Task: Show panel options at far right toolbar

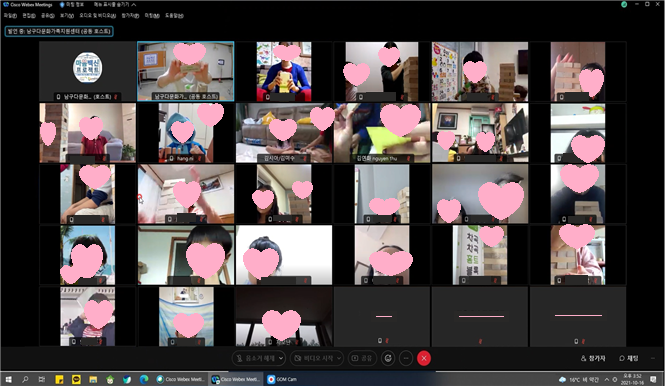Action: (x=653, y=358)
